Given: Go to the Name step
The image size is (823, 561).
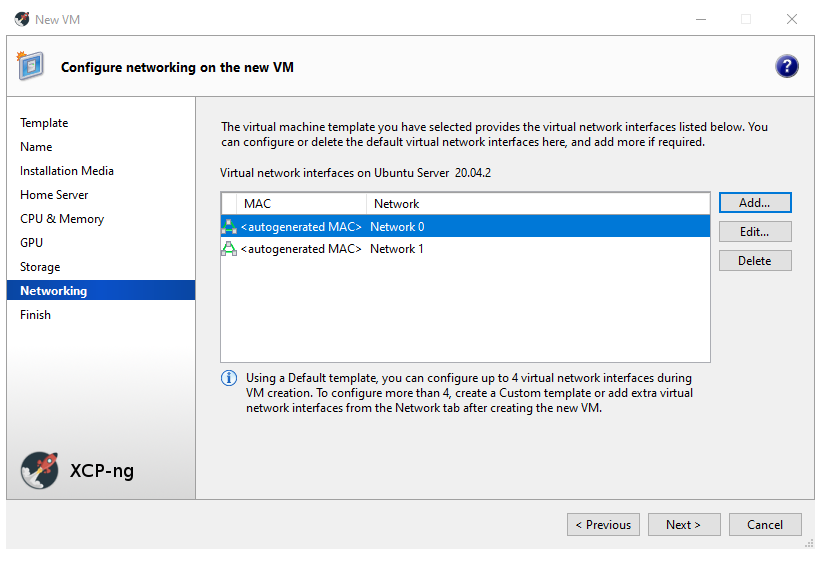Looking at the screenshot, I should (36, 147).
